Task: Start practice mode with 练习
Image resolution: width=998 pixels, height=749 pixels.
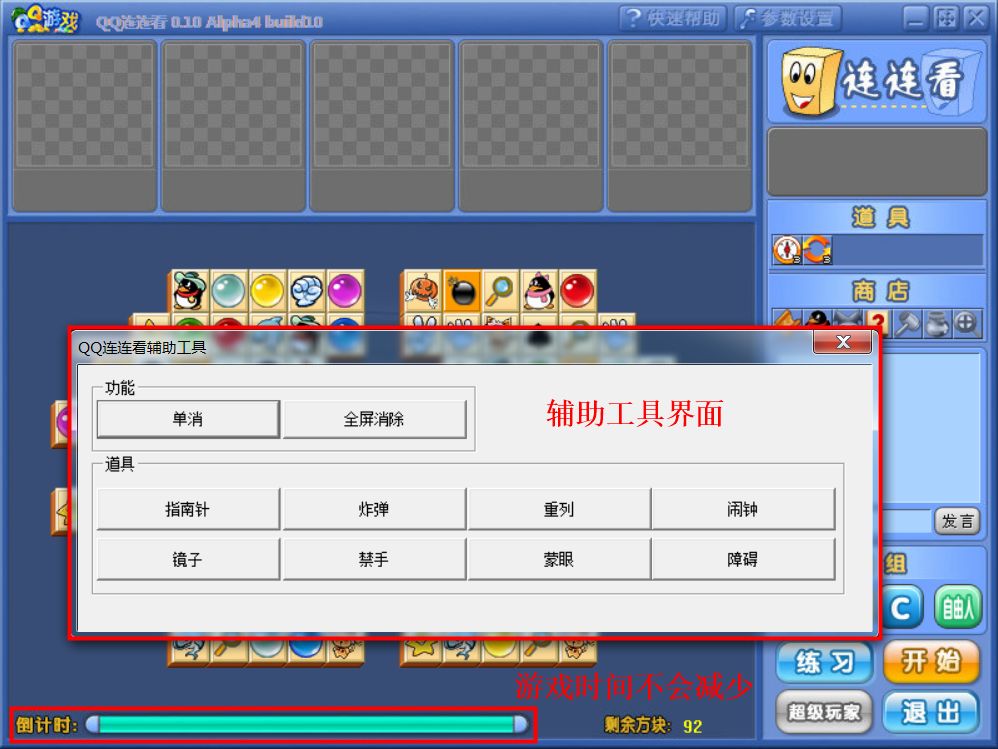Action: [x=824, y=662]
